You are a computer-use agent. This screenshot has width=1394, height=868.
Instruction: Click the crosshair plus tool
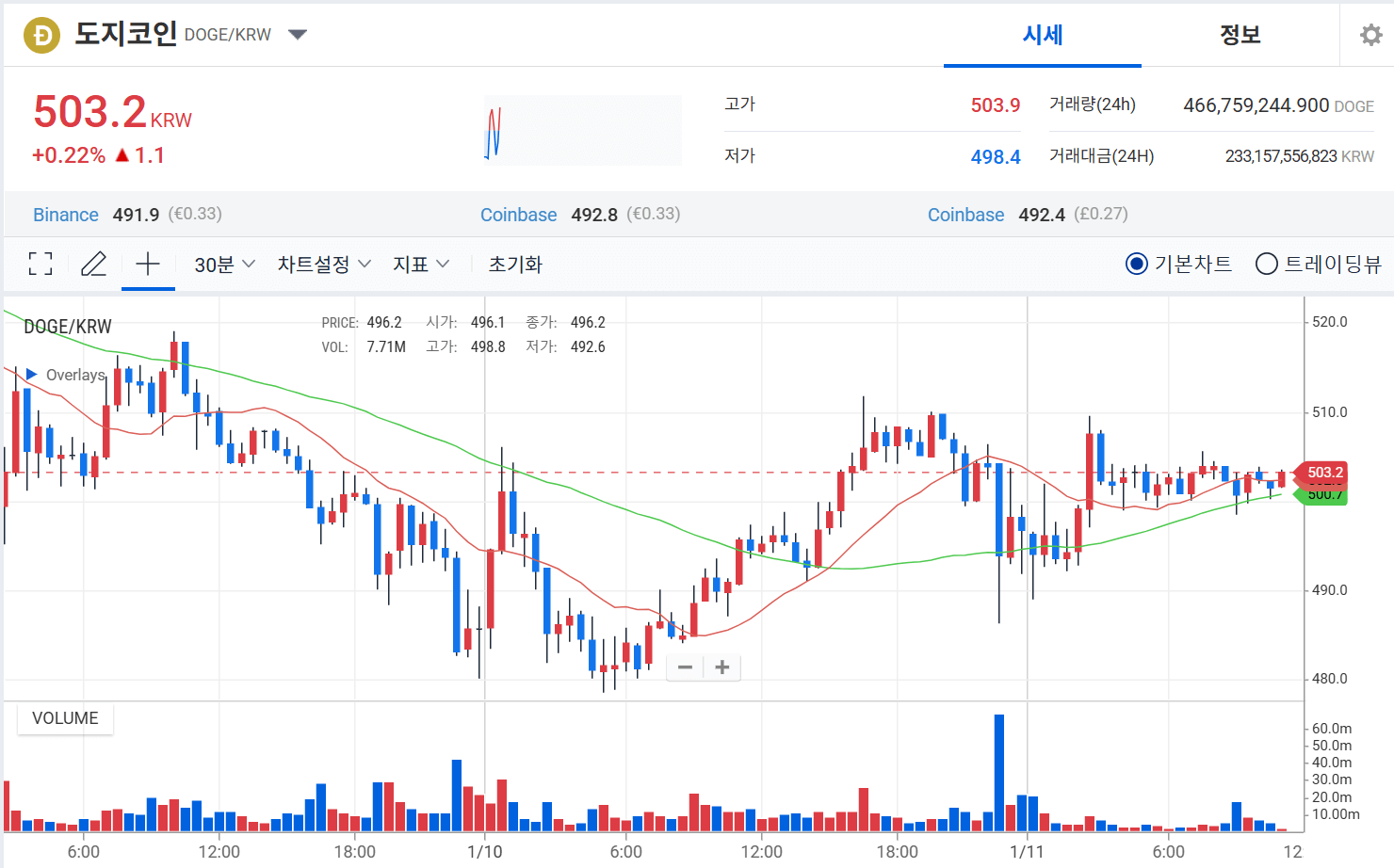click(148, 265)
